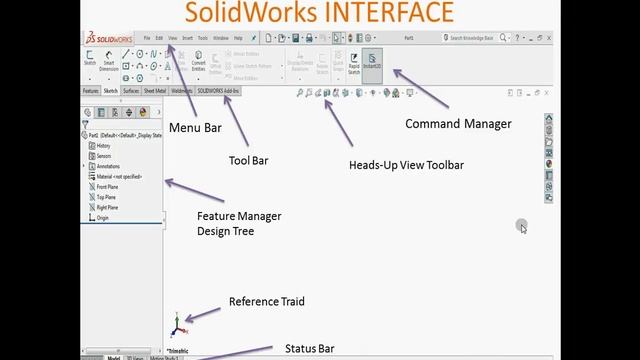Viewport: 640px width, 360px height.
Task: Select the Smart Dimension tool
Action: (x=109, y=60)
